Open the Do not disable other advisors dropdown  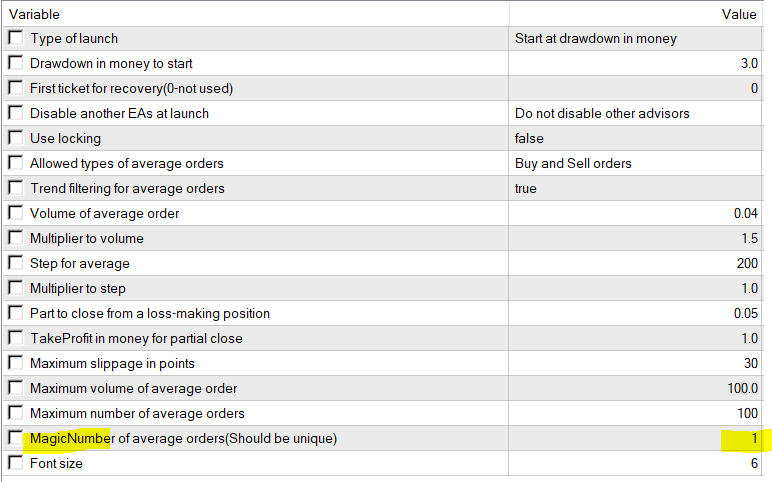[x=638, y=114]
